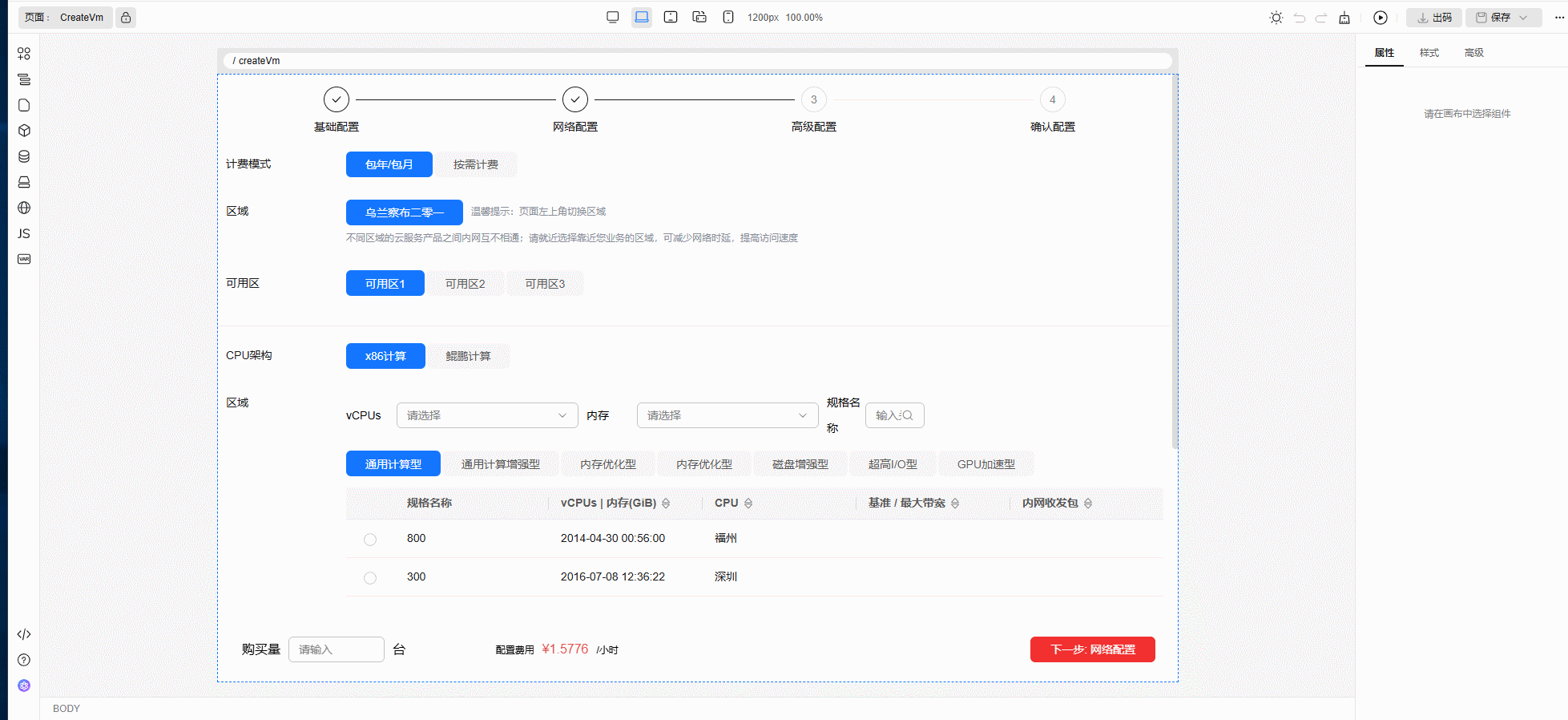Select 按需计费 billing mode

(476, 164)
